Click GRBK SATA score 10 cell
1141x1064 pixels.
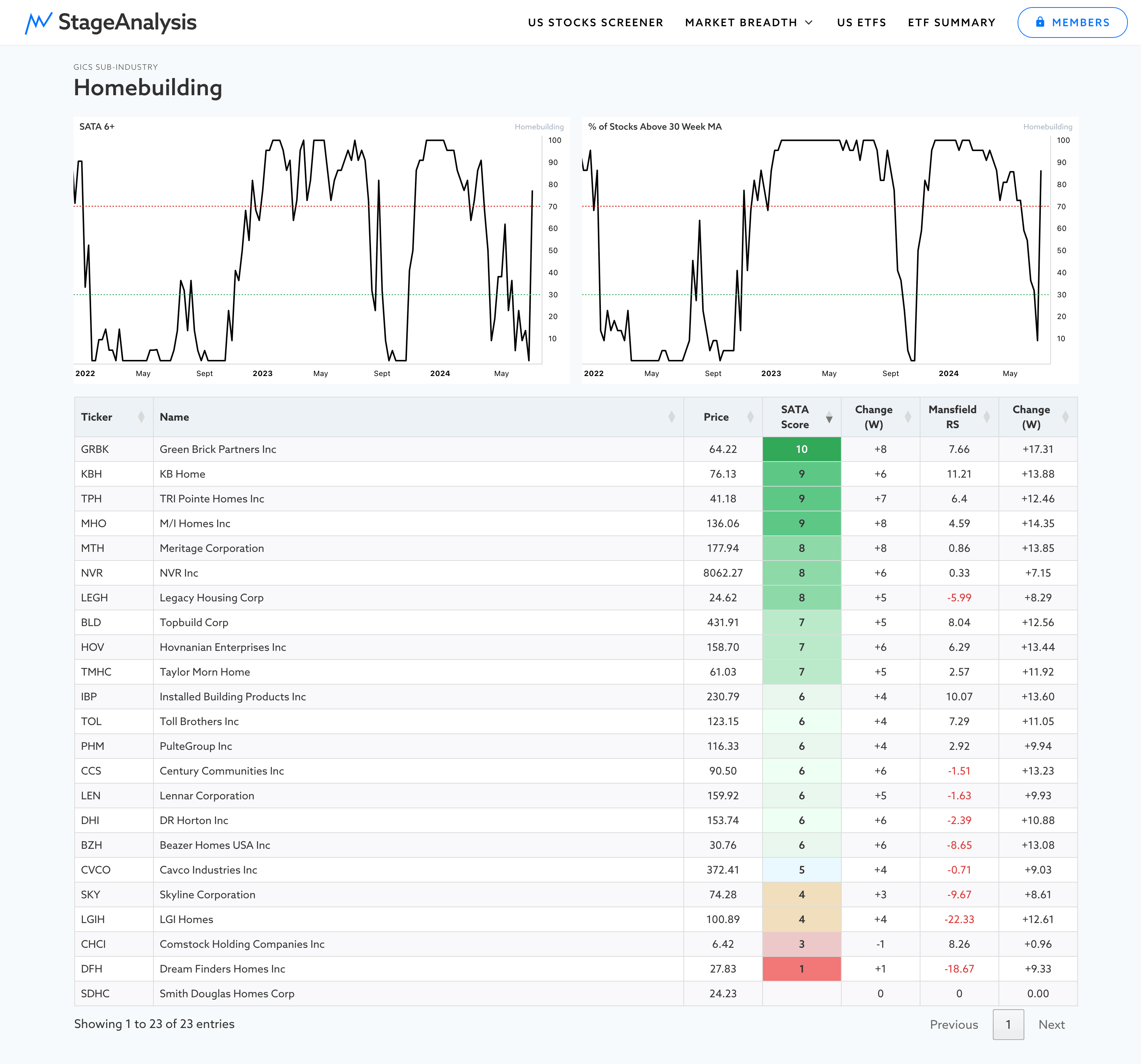coord(801,449)
